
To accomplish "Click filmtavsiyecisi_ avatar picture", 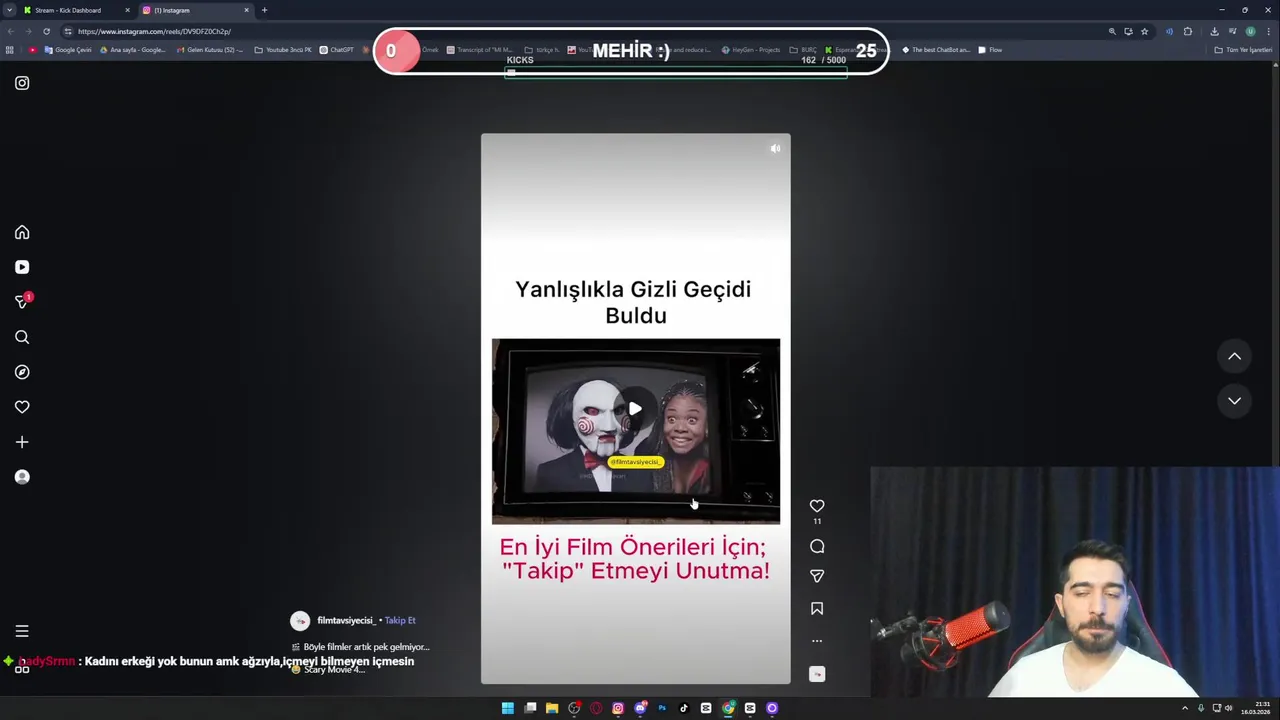I will pyautogui.click(x=300, y=621).
